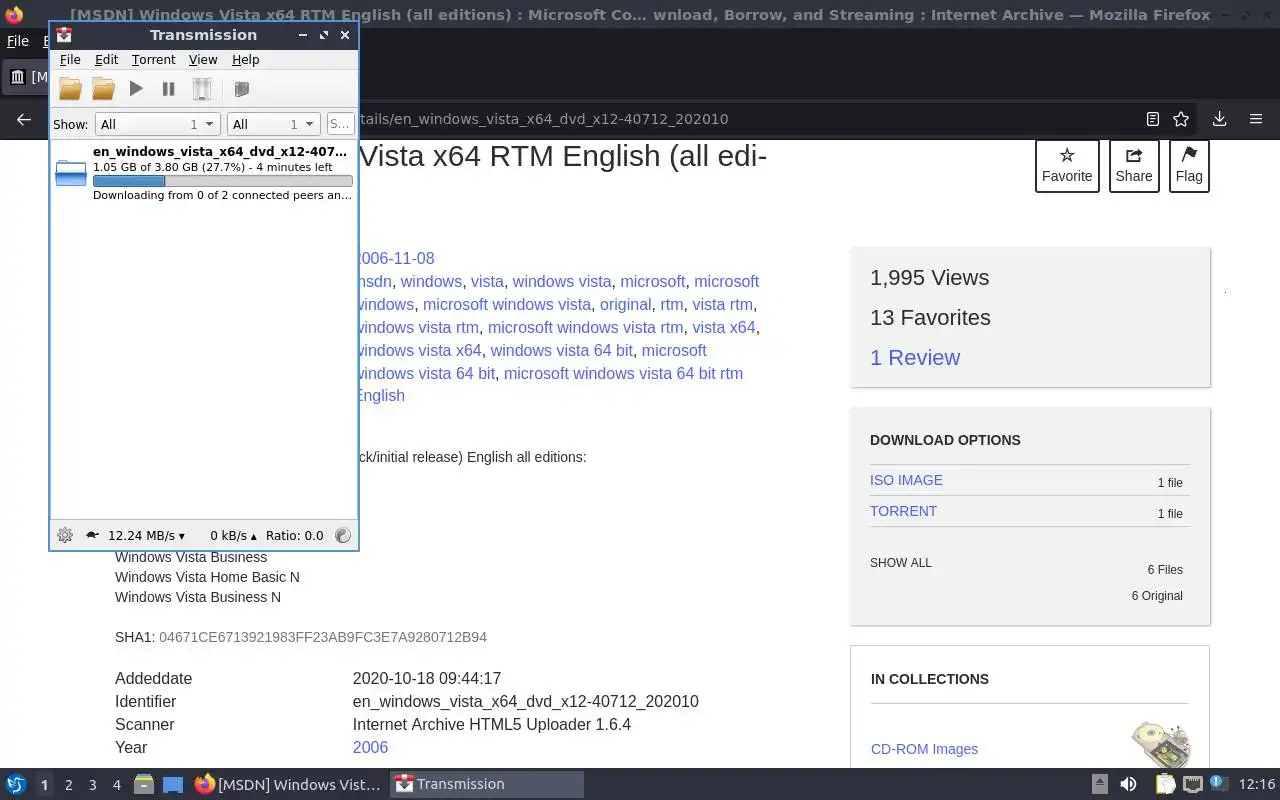Viewport: 1280px width, 800px height.
Task: Open CD-ROM Images collection link
Action: pos(924,749)
